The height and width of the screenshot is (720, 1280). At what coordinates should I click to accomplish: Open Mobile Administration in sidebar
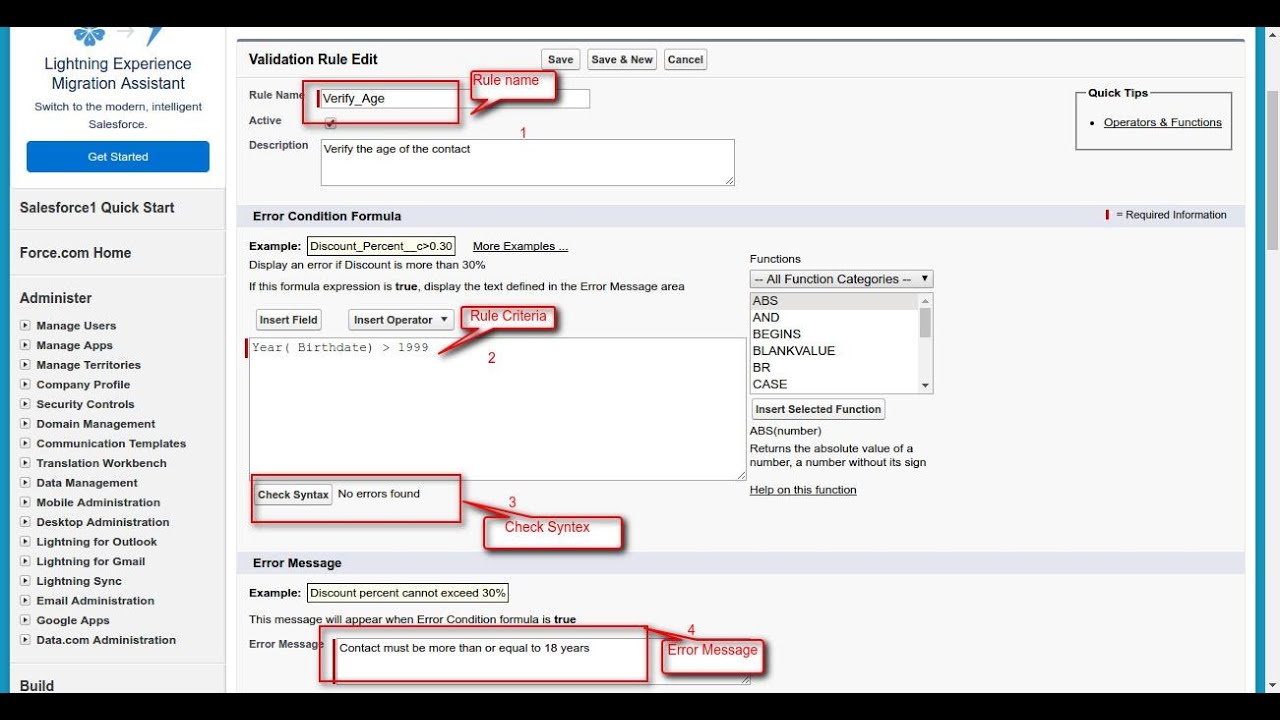click(x=98, y=502)
